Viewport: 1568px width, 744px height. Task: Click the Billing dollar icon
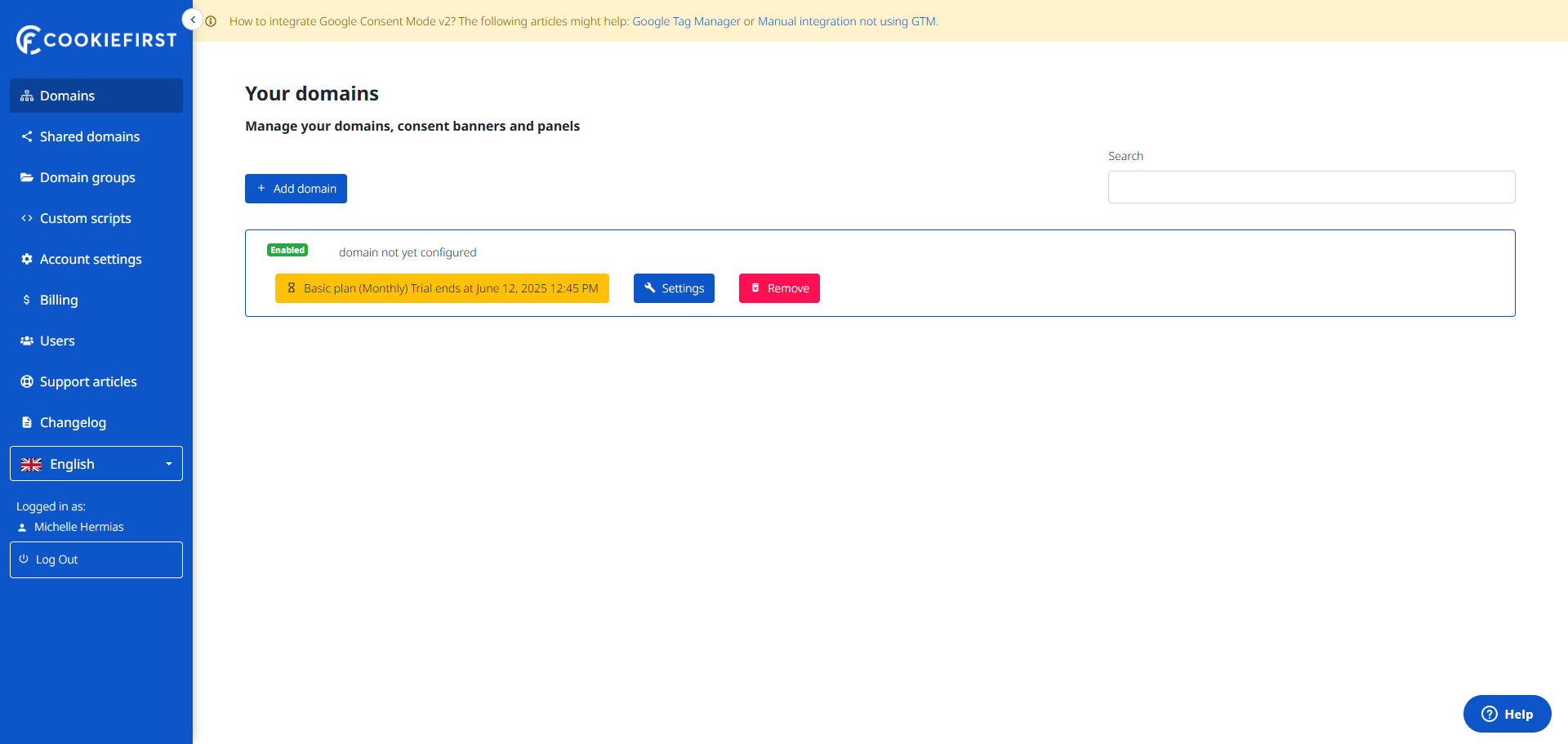pyautogui.click(x=27, y=300)
